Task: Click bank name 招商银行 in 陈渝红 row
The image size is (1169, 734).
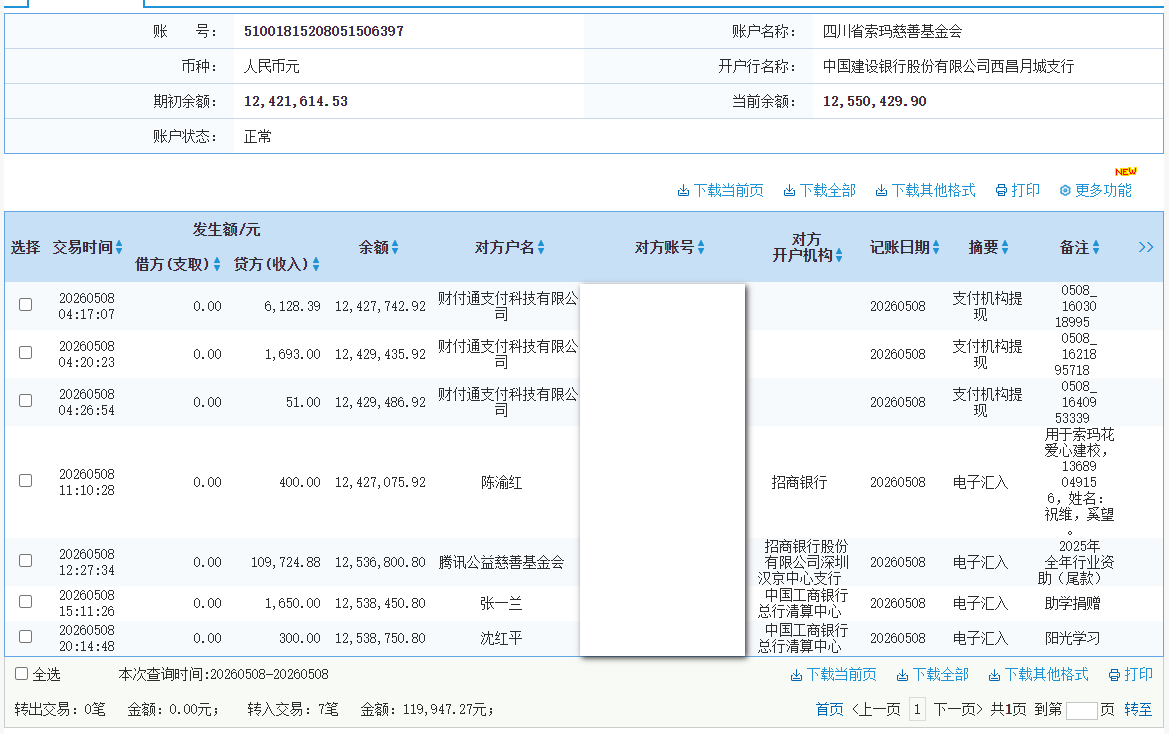Action: (x=799, y=482)
